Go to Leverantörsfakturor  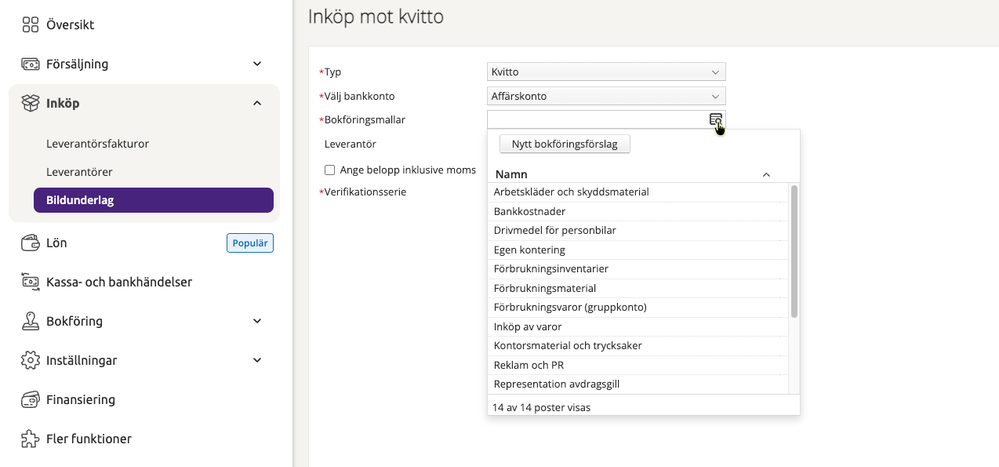pyautogui.click(x=97, y=144)
